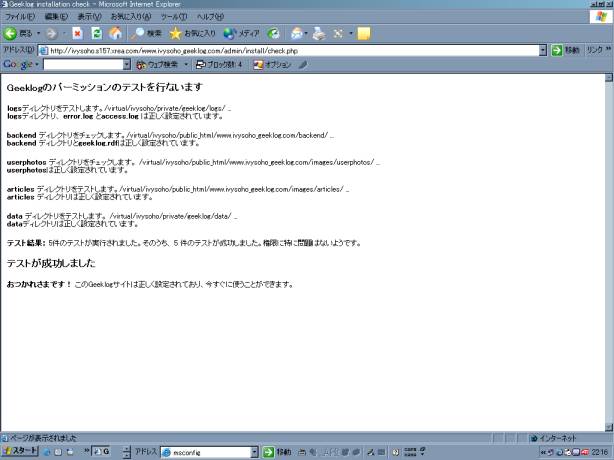Open the Start (スタート) menu

(20, 451)
